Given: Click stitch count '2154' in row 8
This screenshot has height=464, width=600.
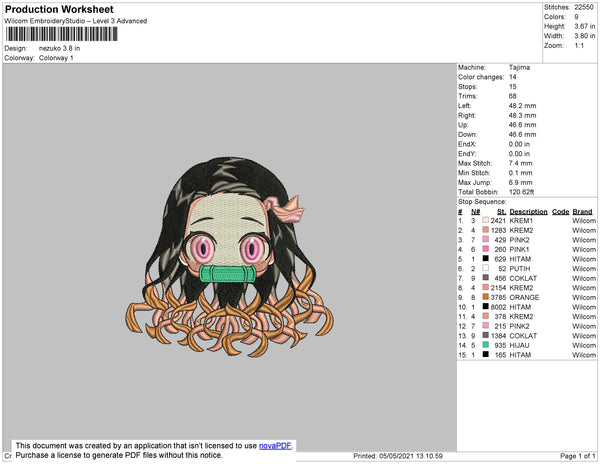Looking at the screenshot, I should [498, 288].
